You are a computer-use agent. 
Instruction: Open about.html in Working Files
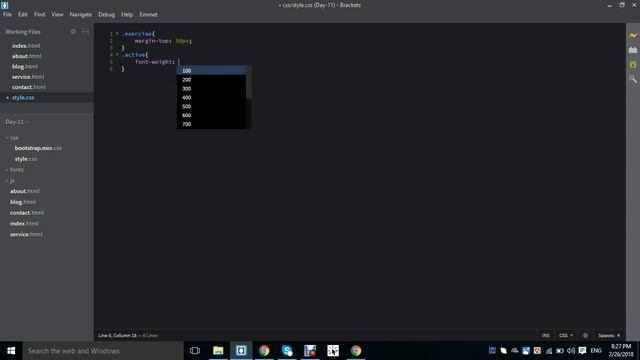click(27, 56)
